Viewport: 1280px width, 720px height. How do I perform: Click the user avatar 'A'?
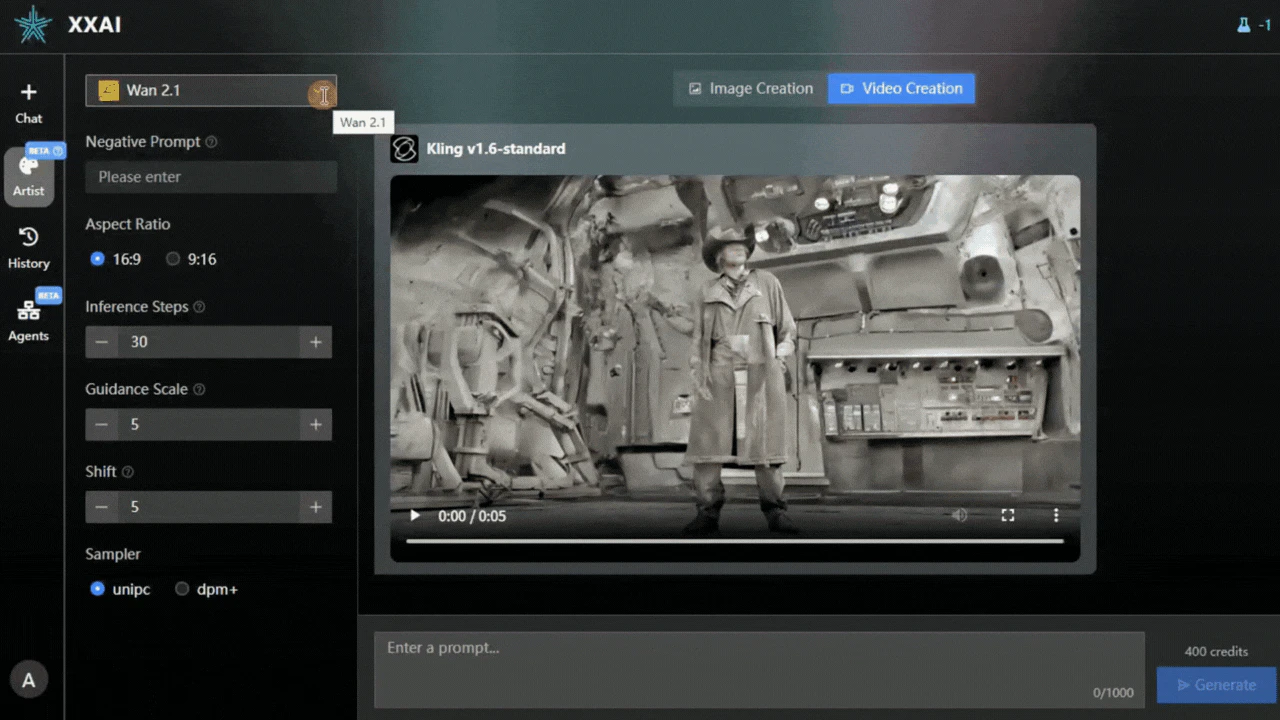pos(28,680)
